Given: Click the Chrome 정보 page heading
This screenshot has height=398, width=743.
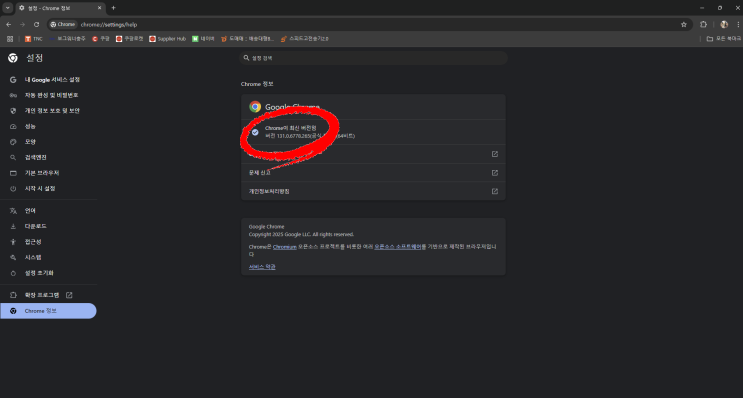Looking at the screenshot, I should 257,84.
